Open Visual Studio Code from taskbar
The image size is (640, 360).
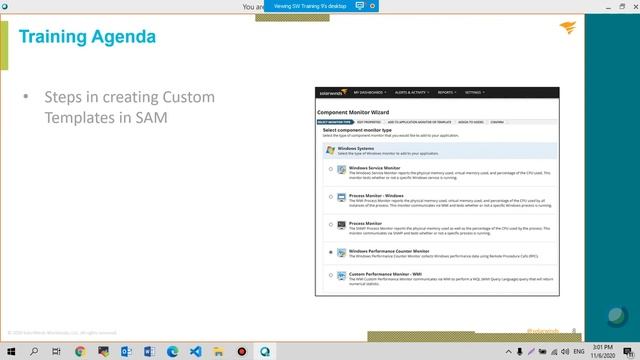(x=196, y=351)
